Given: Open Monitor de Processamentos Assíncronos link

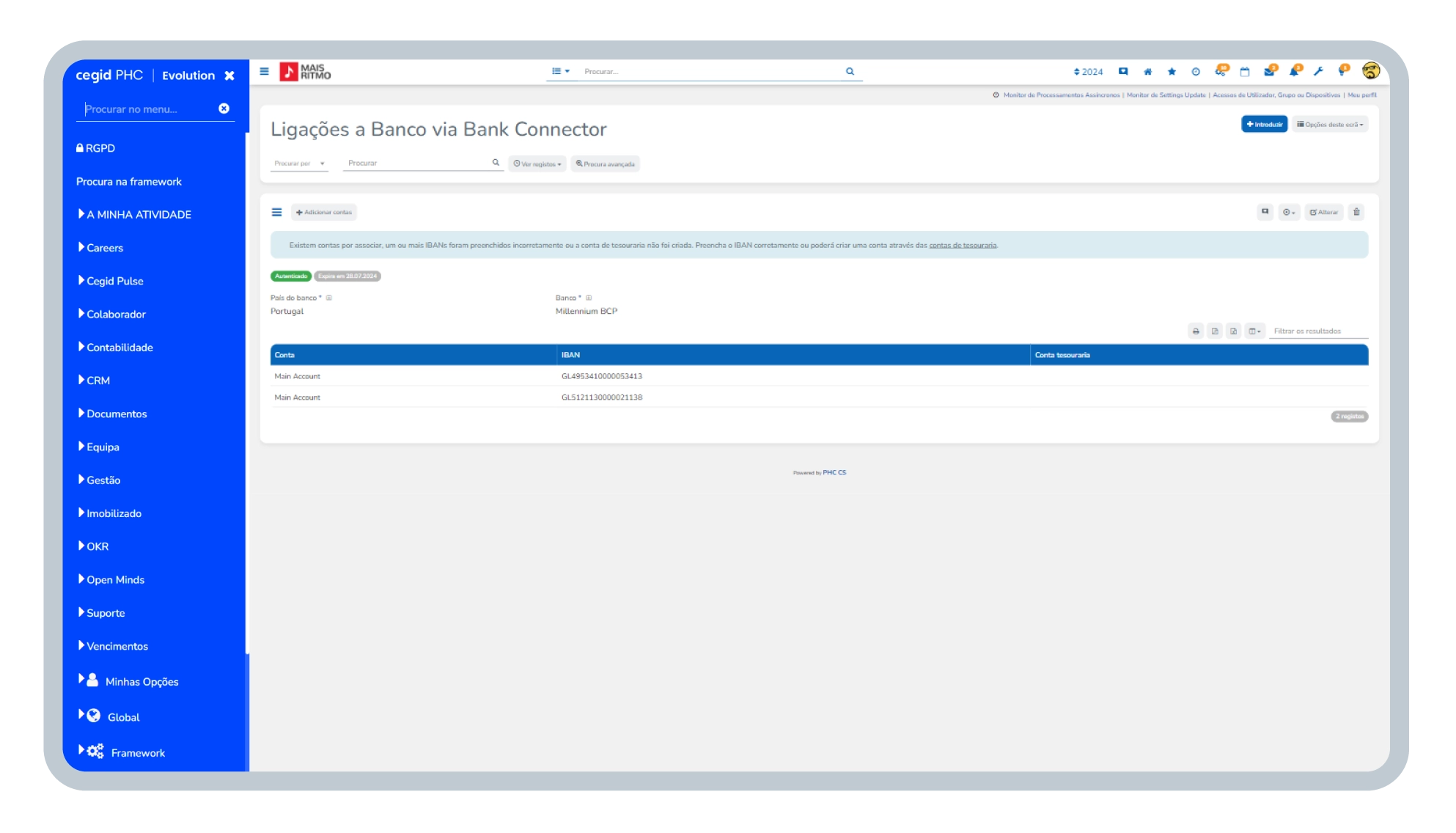Looking at the screenshot, I should coord(1061,95).
